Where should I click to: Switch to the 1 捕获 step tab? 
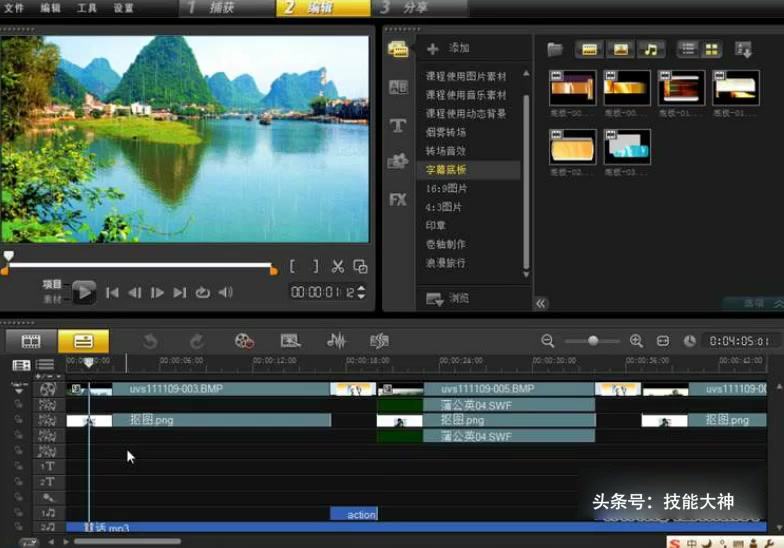[x=227, y=8]
